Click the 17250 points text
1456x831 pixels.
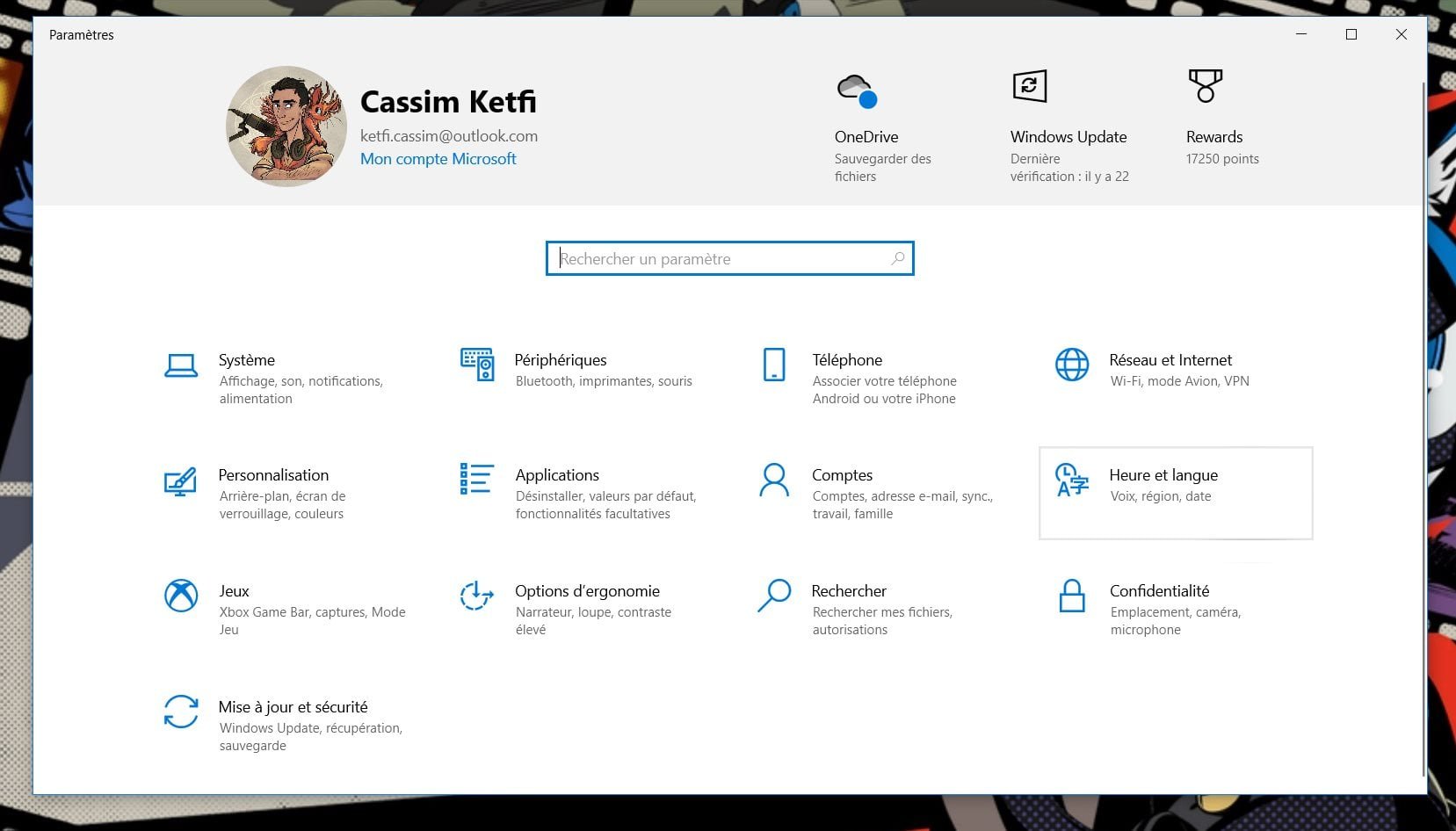pyautogui.click(x=1222, y=159)
